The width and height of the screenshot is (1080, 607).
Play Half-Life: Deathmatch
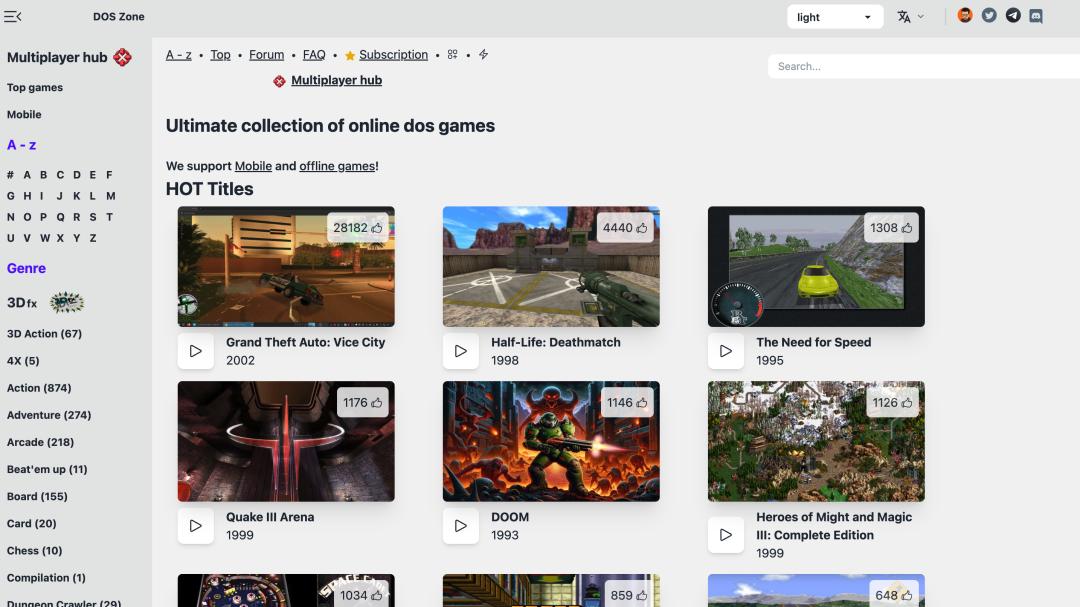[461, 351]
